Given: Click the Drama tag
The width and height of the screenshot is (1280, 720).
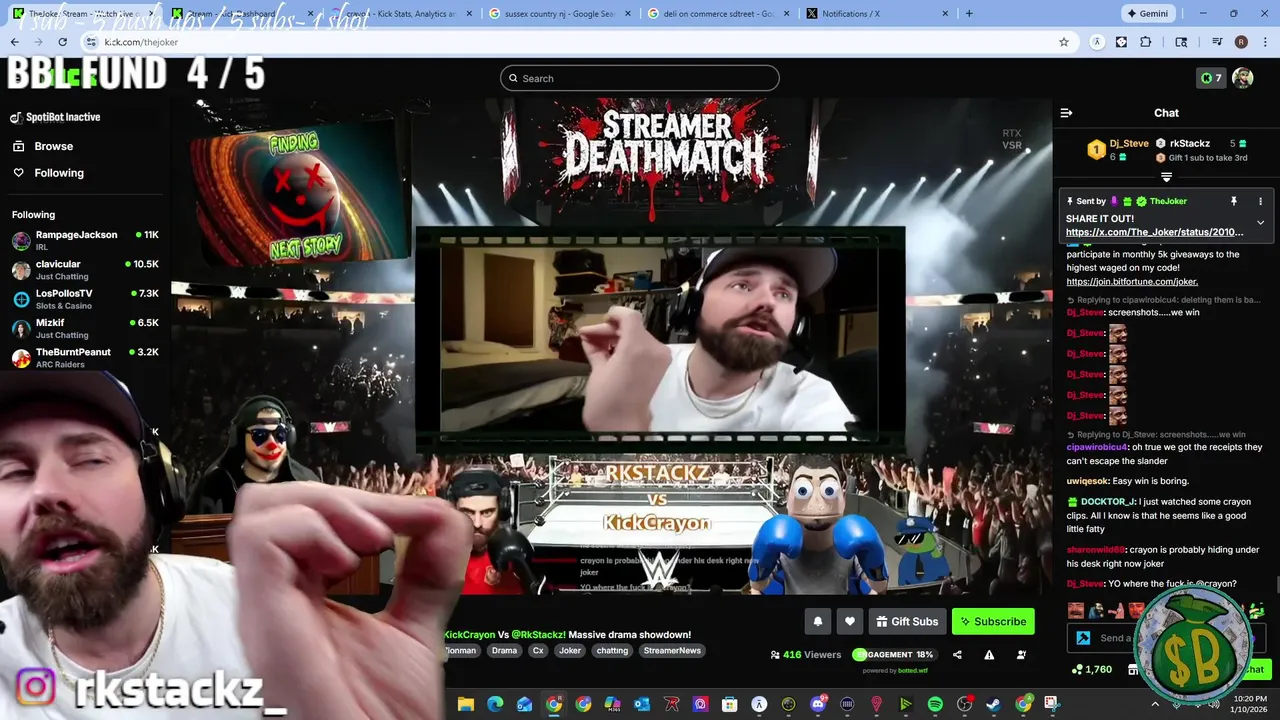Looking at the screenshot, I should [x=504, y=650].
